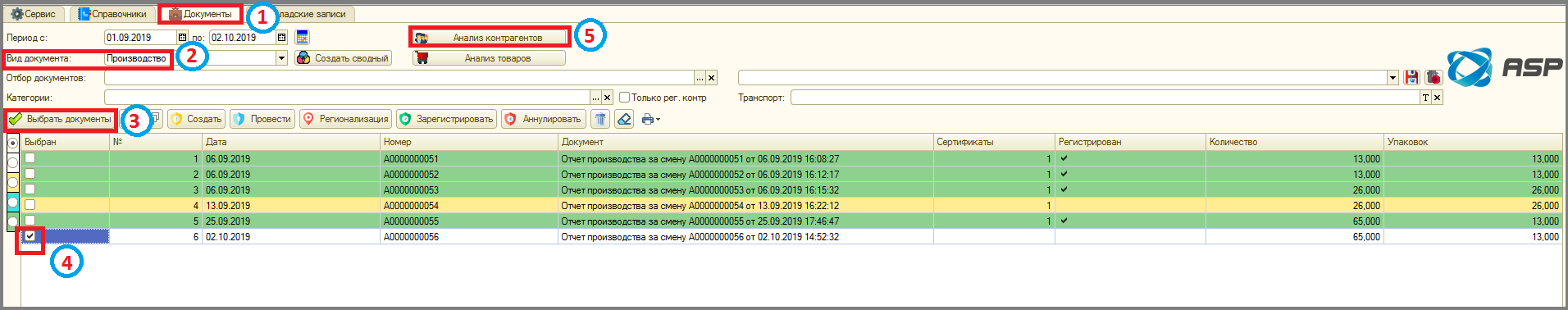This screenshot has width=1568, height=310.
Task: Check the box for document A0000000052
Action: point(30,174)
